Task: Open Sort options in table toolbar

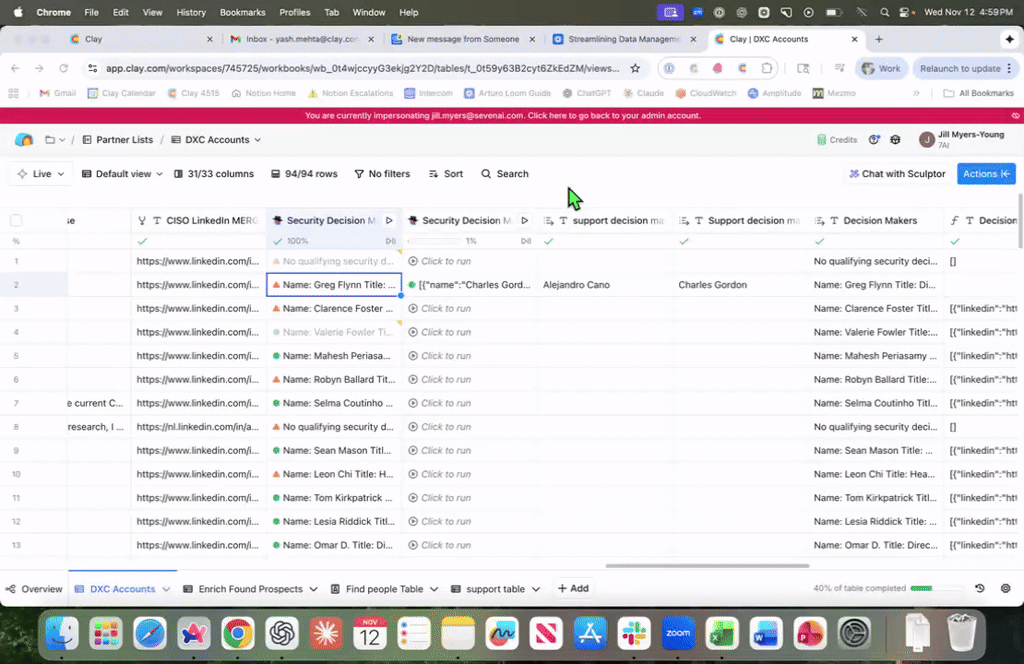Action: [x=446, y=174]
